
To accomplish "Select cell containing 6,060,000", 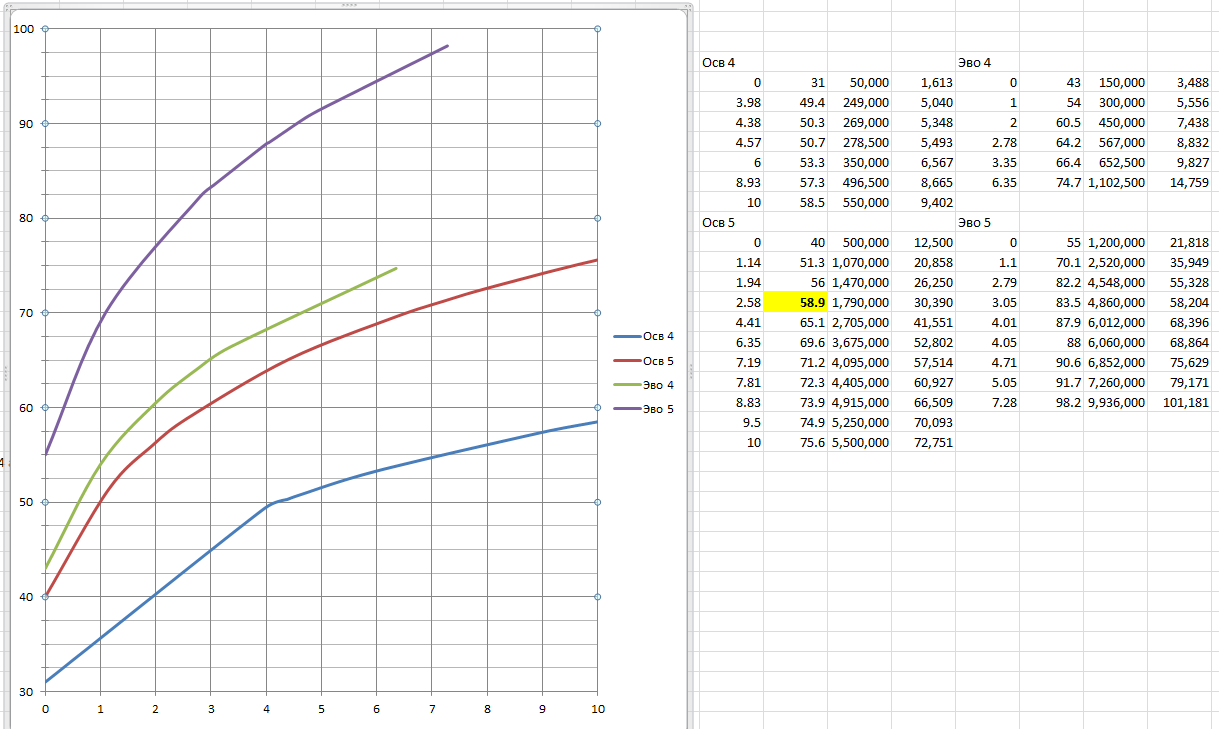I will point(1116,342).
